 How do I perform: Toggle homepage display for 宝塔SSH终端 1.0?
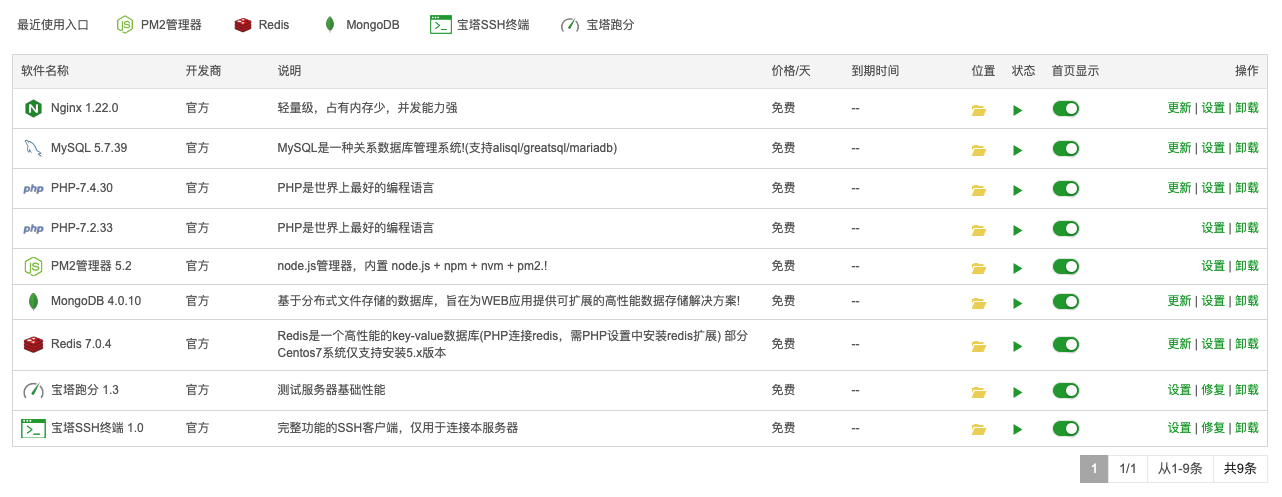pyautogui.click(x=1066, y=428)
